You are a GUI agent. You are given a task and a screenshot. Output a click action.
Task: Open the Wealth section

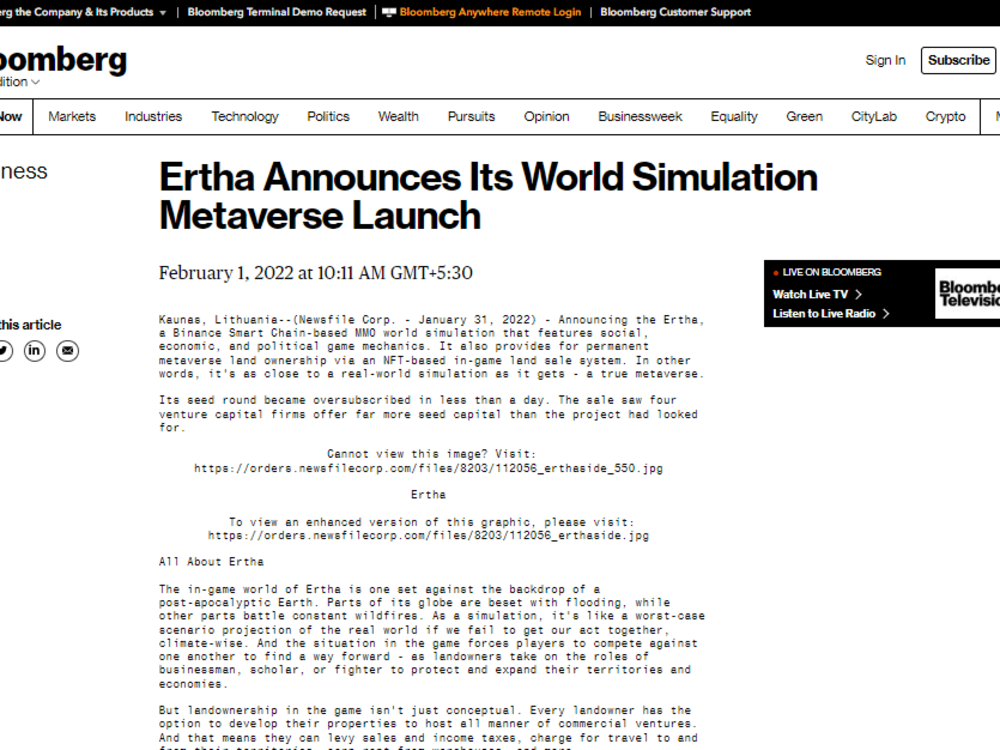tap(399, 117)
